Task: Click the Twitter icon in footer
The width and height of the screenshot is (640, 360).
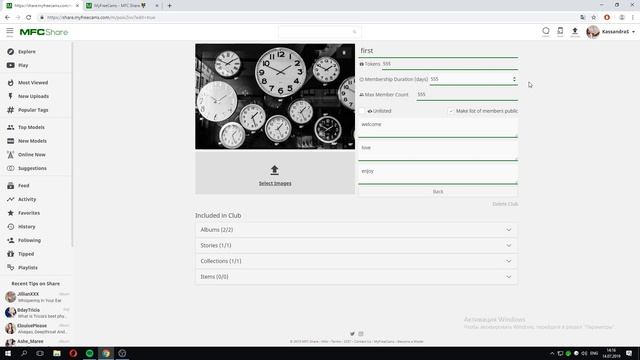Action: (x=352, y=334)
